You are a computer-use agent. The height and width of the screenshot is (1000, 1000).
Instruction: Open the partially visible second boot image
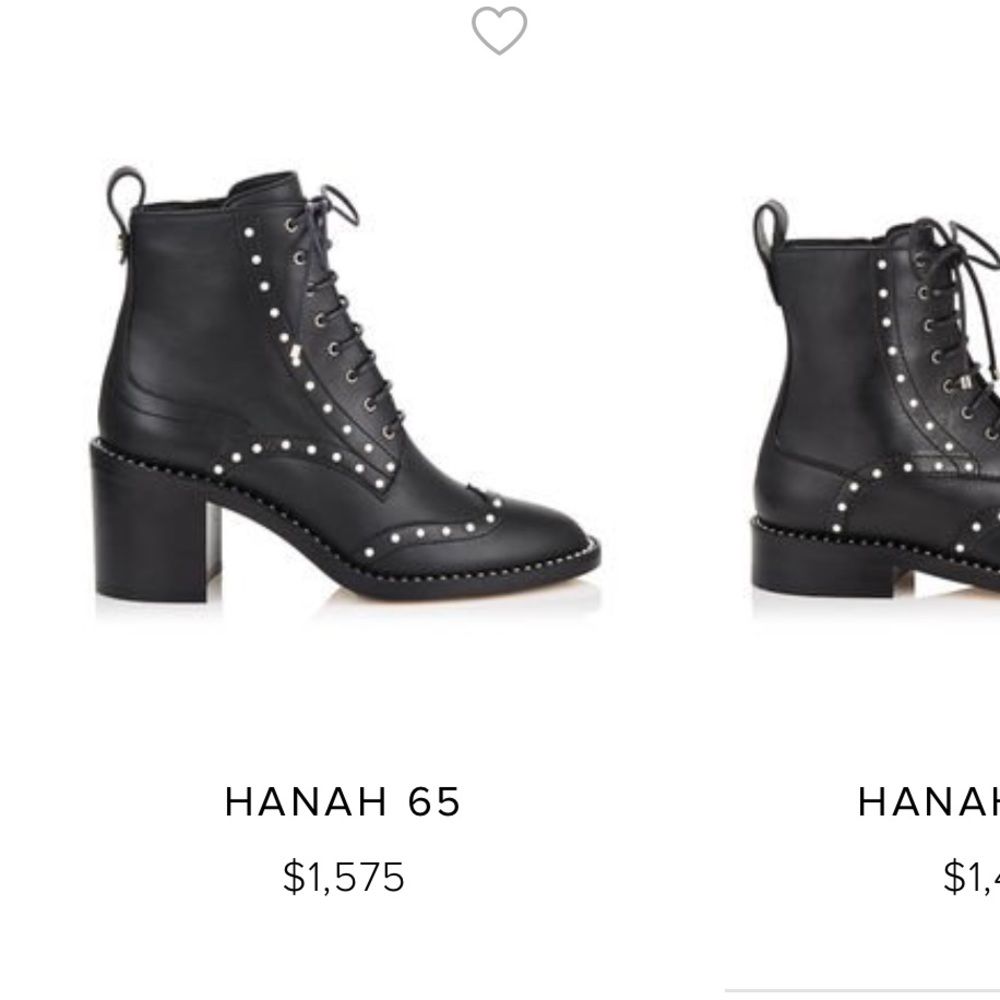880,400
